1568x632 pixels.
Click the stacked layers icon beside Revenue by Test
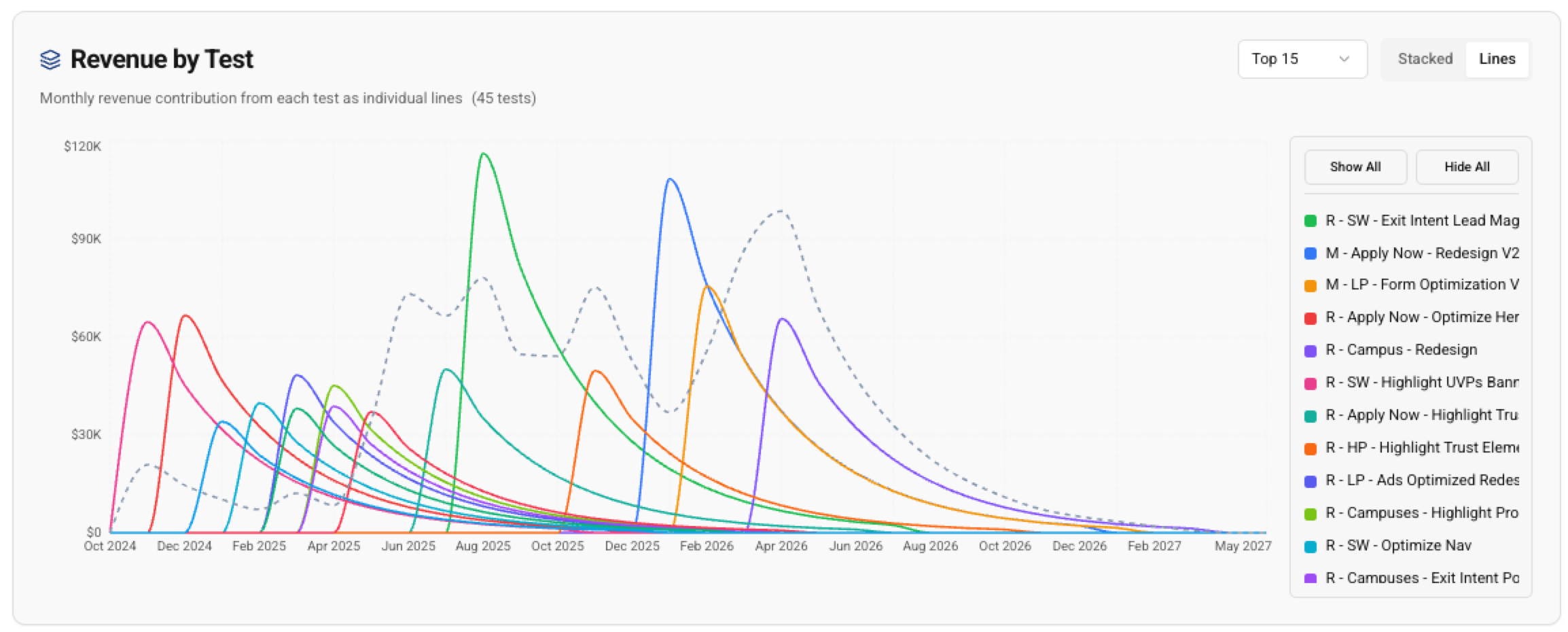pyautogui.click(x=50, y=60)
